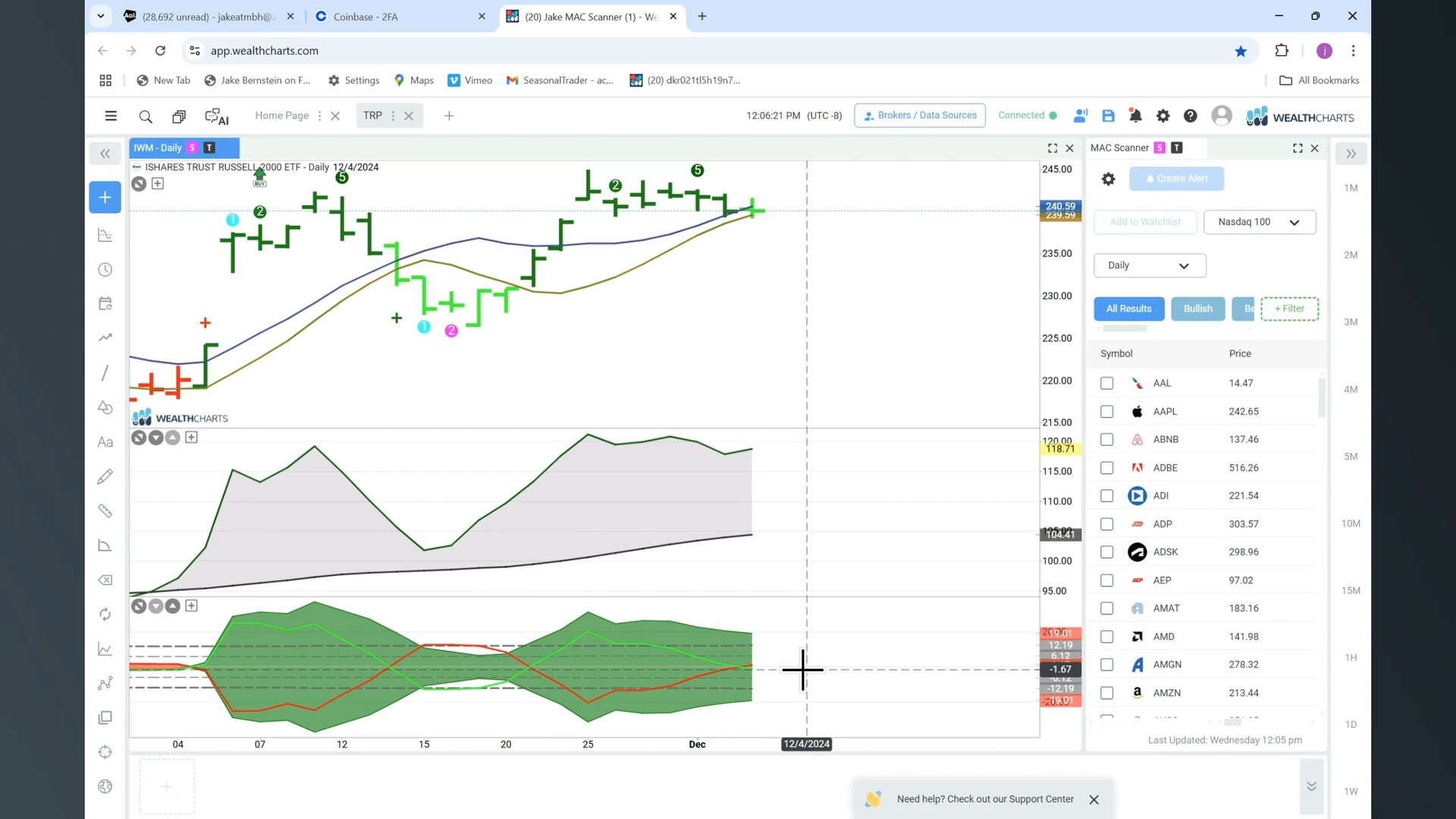Open MAC Scanner settings gear
1456x819 pixels.
point(1108,179)
